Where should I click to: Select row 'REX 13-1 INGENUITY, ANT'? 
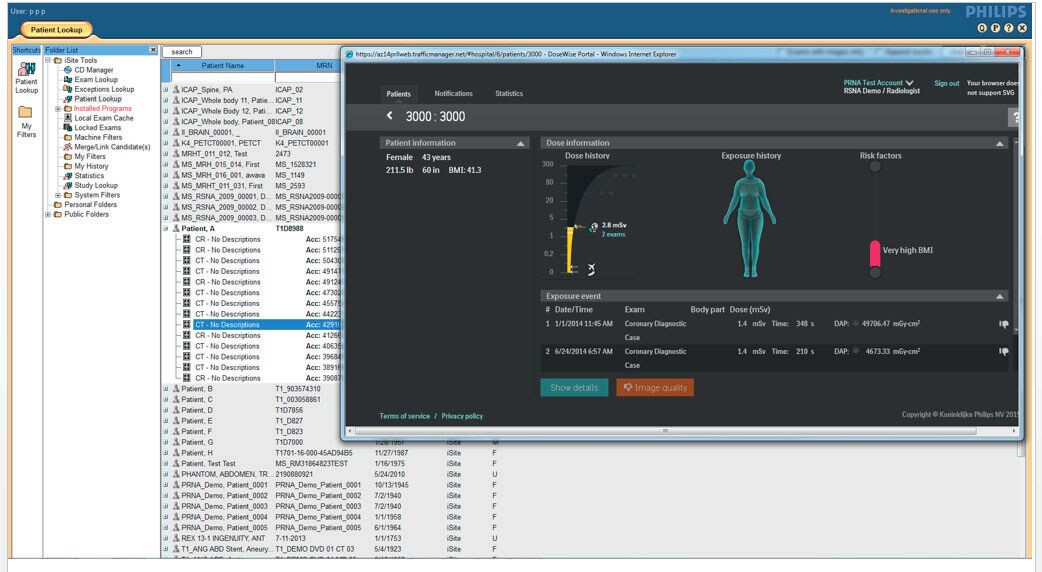[x=332, y=538]
